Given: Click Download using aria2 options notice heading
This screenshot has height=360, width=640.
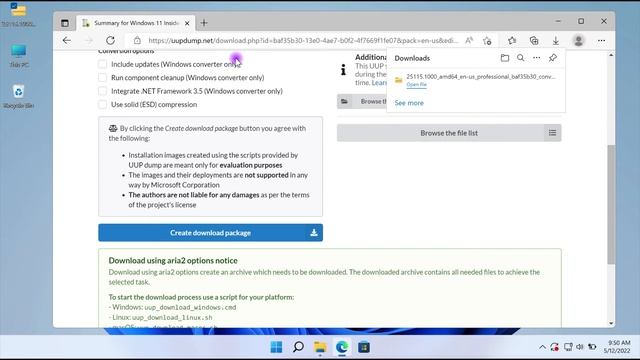Looking at the screenshot, I should (x=173, y=260).
